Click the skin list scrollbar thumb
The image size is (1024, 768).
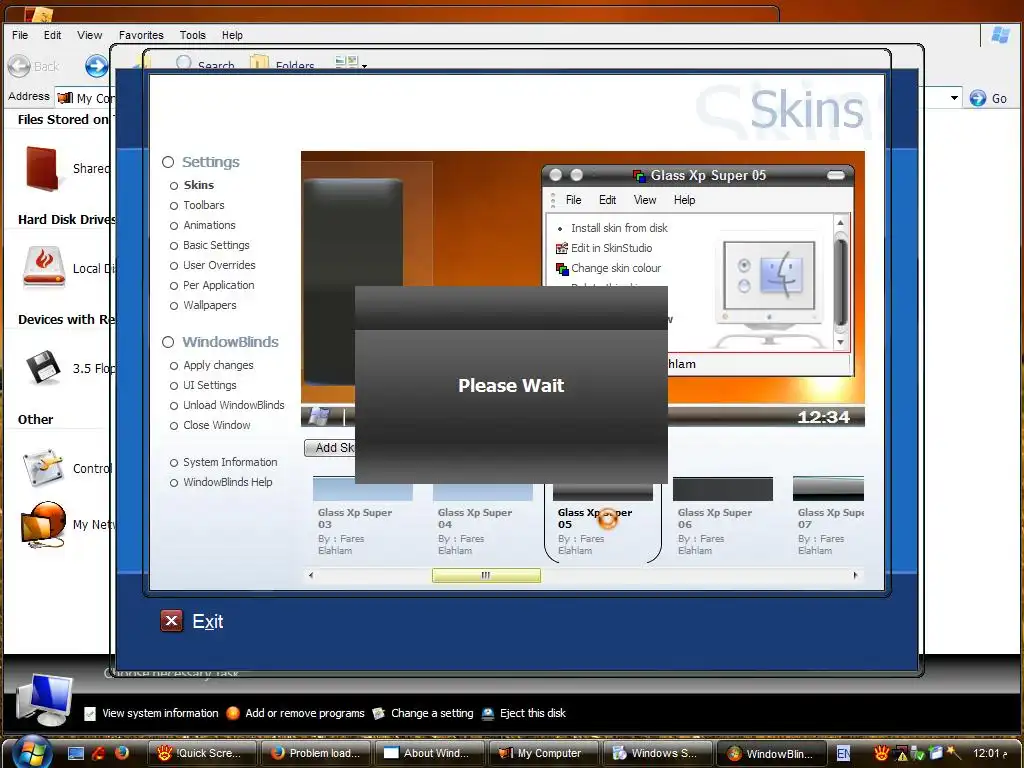486,575
